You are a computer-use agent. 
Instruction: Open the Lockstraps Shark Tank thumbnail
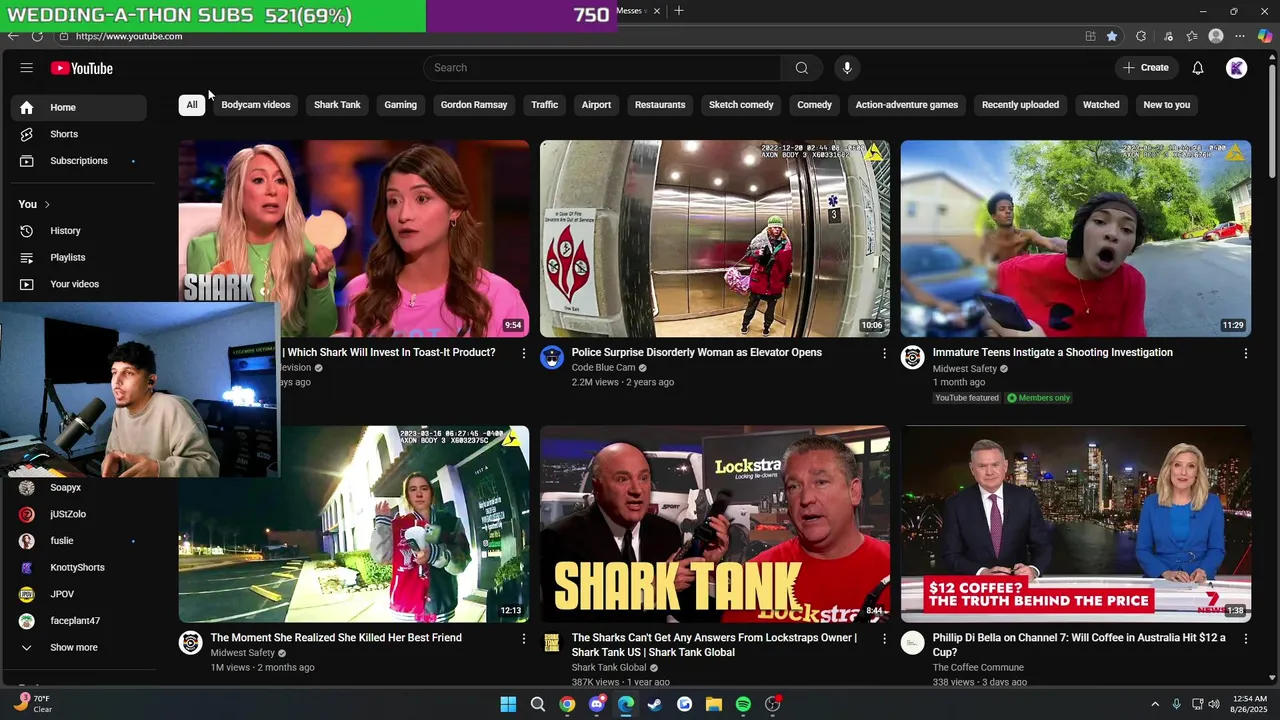click(x=715, y=524)
